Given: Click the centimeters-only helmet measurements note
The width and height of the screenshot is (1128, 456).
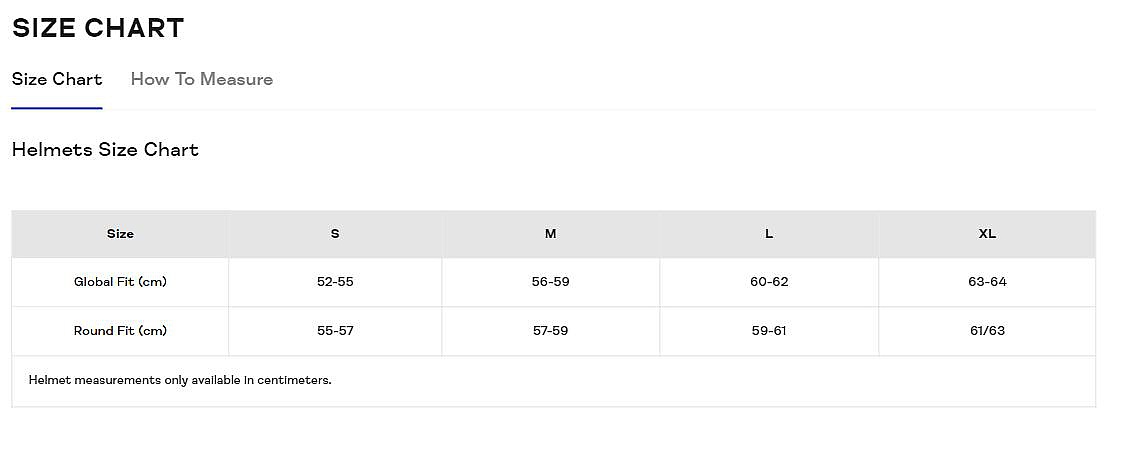Looking at the screenshot, I should coord(180,380).
